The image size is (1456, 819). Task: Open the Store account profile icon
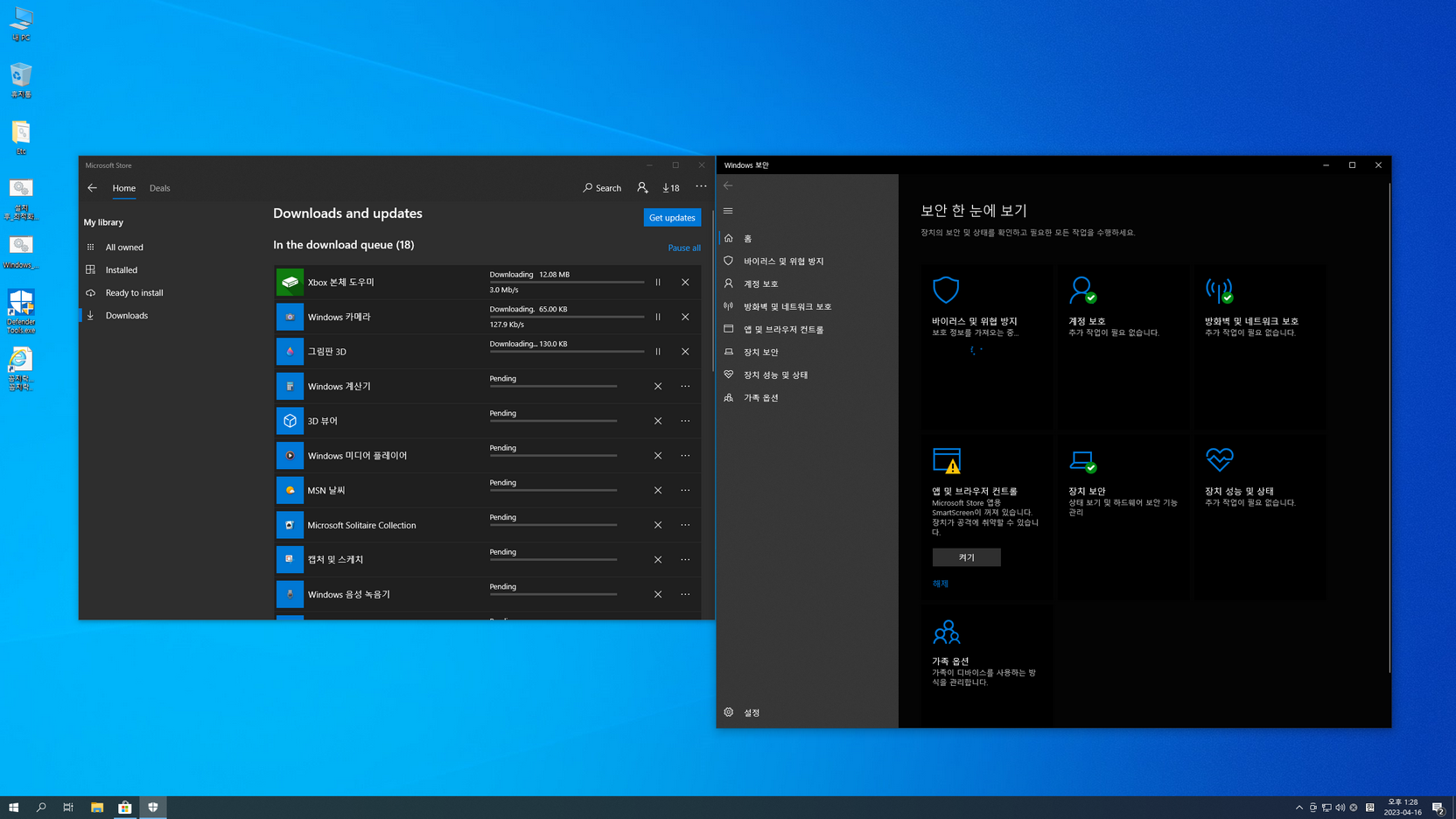tap(642, 187)
